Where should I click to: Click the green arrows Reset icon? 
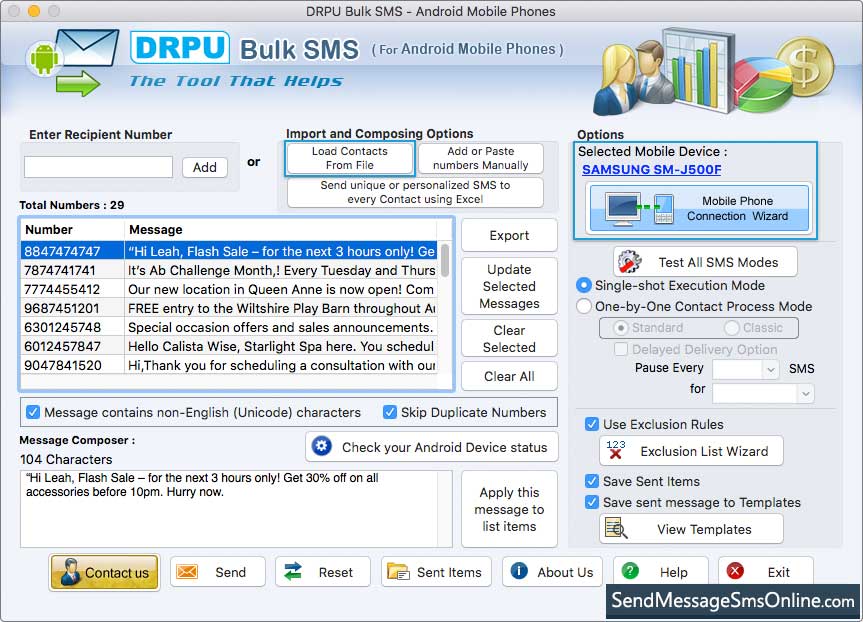[293, 571]
